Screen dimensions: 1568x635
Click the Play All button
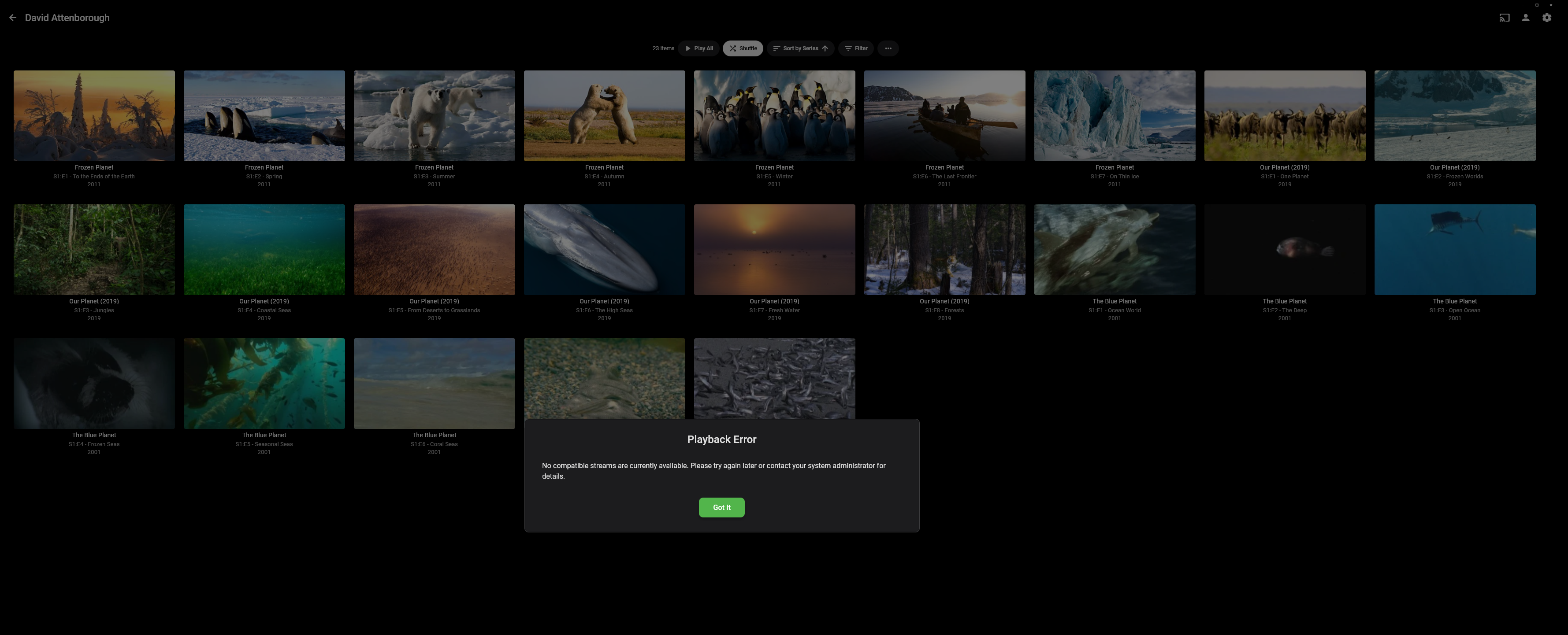click(x=699, y=48)
